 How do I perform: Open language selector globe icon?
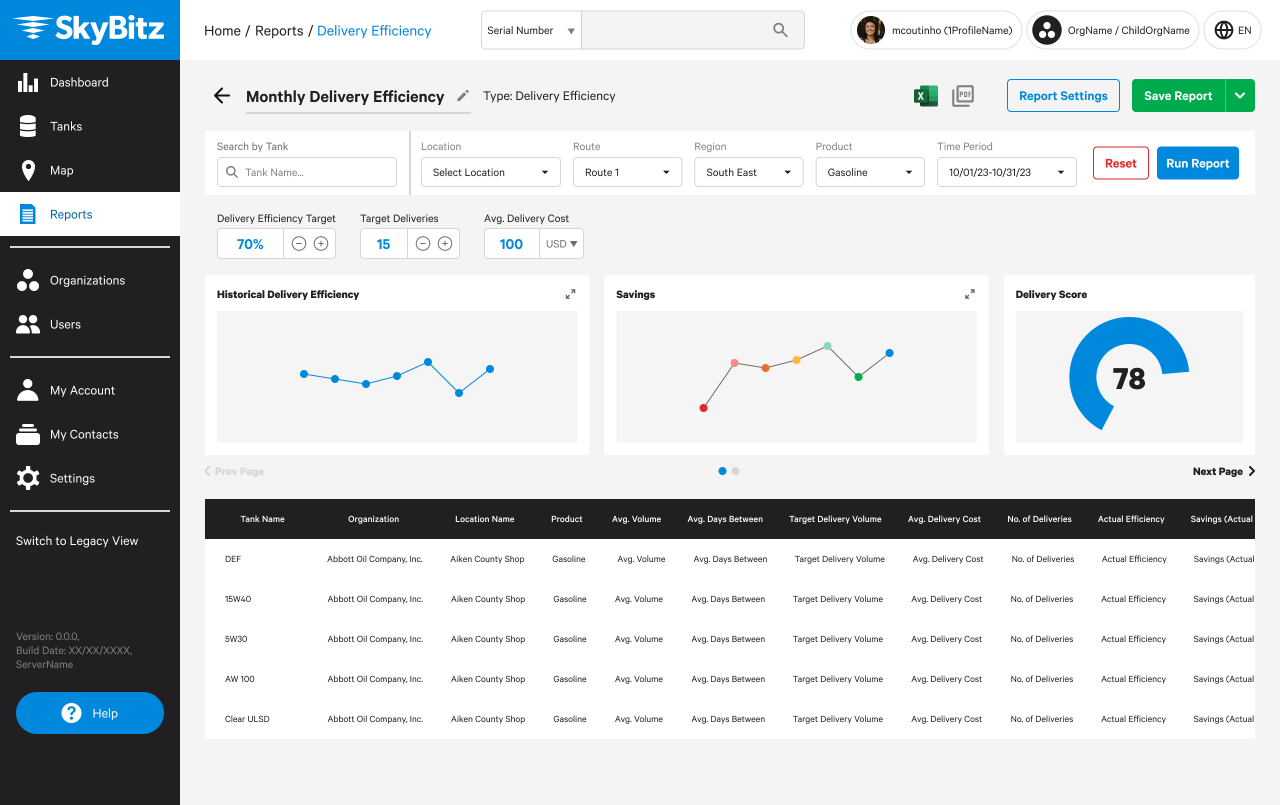point(1223,30)
